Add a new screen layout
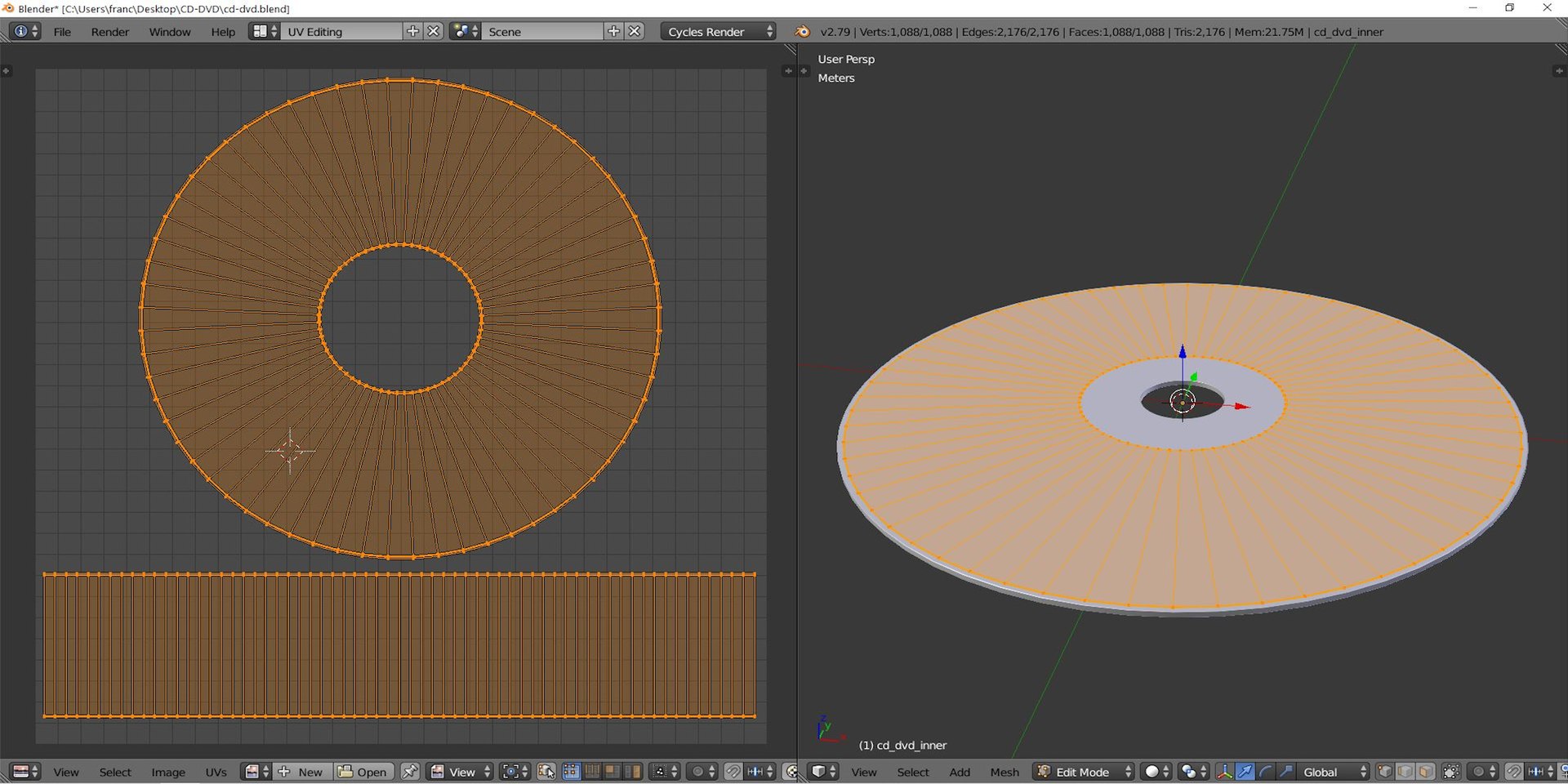Screen dimensions: 1568x784 pos(412,31)
